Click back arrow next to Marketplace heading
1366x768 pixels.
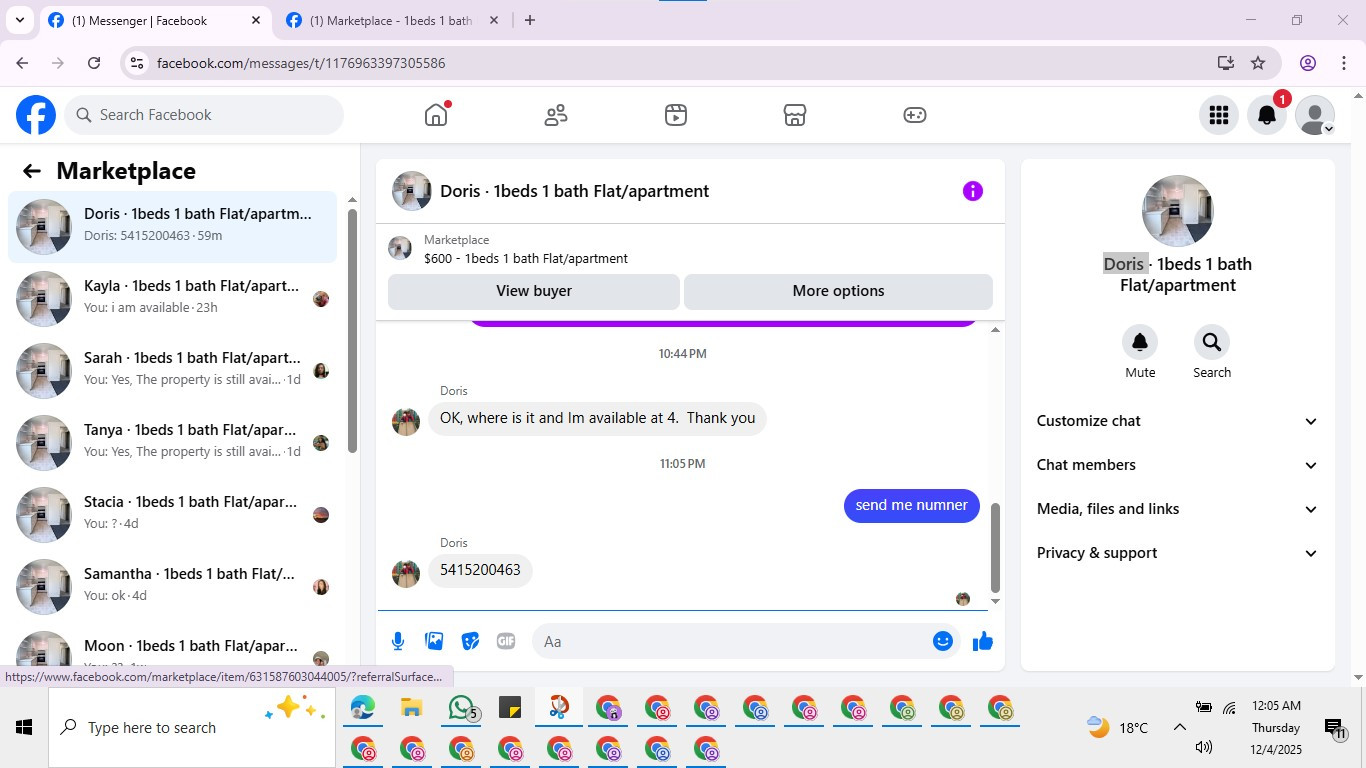(32, 171)
